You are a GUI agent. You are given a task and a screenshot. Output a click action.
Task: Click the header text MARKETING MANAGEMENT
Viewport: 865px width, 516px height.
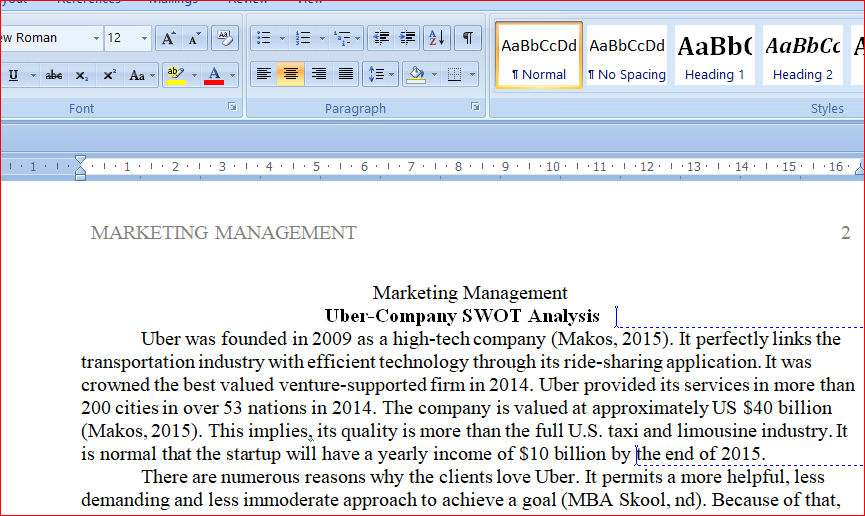(224, 233)
